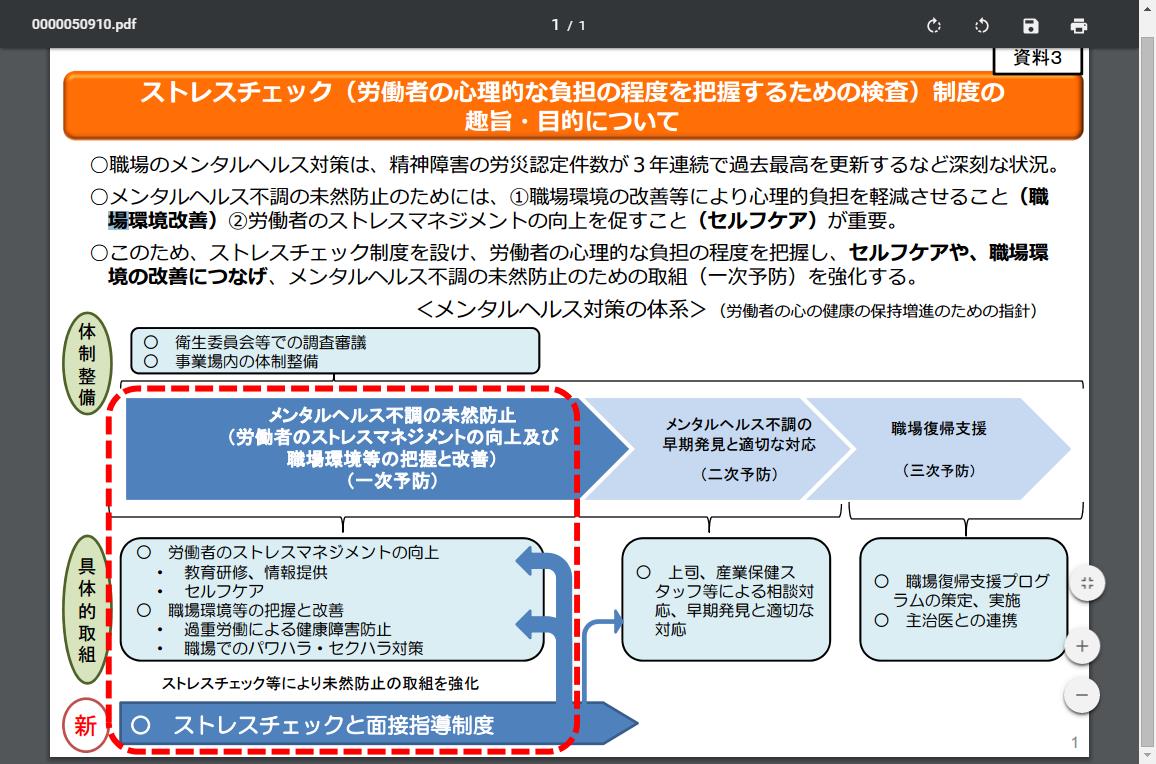Click the 職場復帰支援 三次予防 arrow
The height and width of the screenshot is (764, 1156).
tap(940, 448)
